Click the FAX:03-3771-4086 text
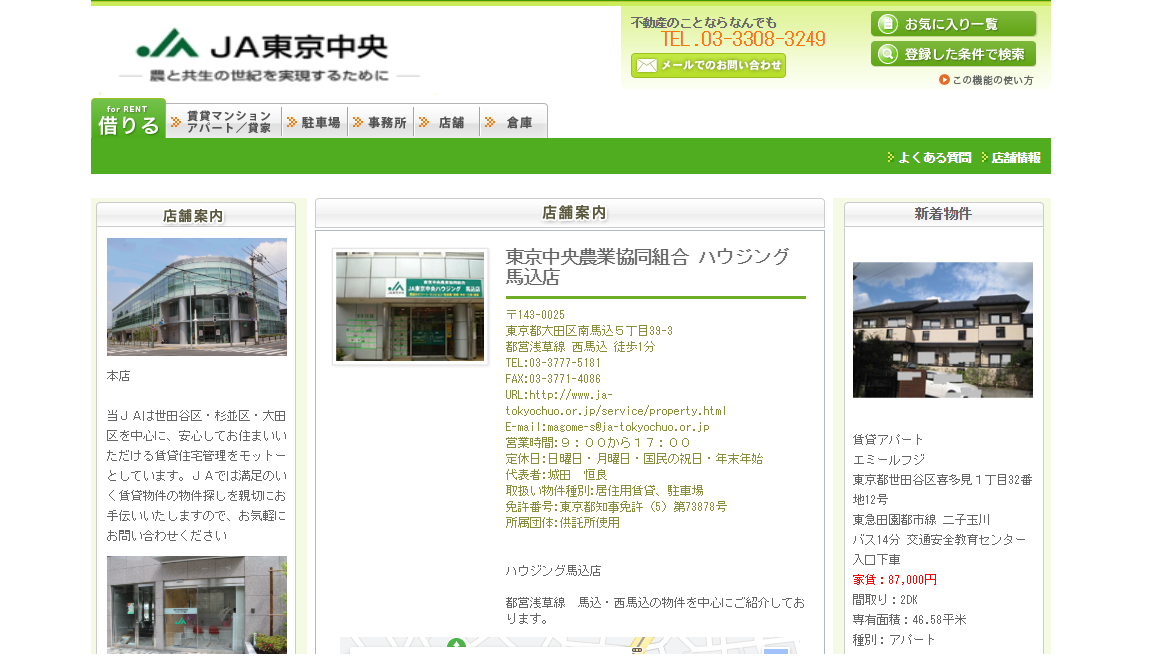Viewport: 1159px width, 657px height. (x=553, y=379)
